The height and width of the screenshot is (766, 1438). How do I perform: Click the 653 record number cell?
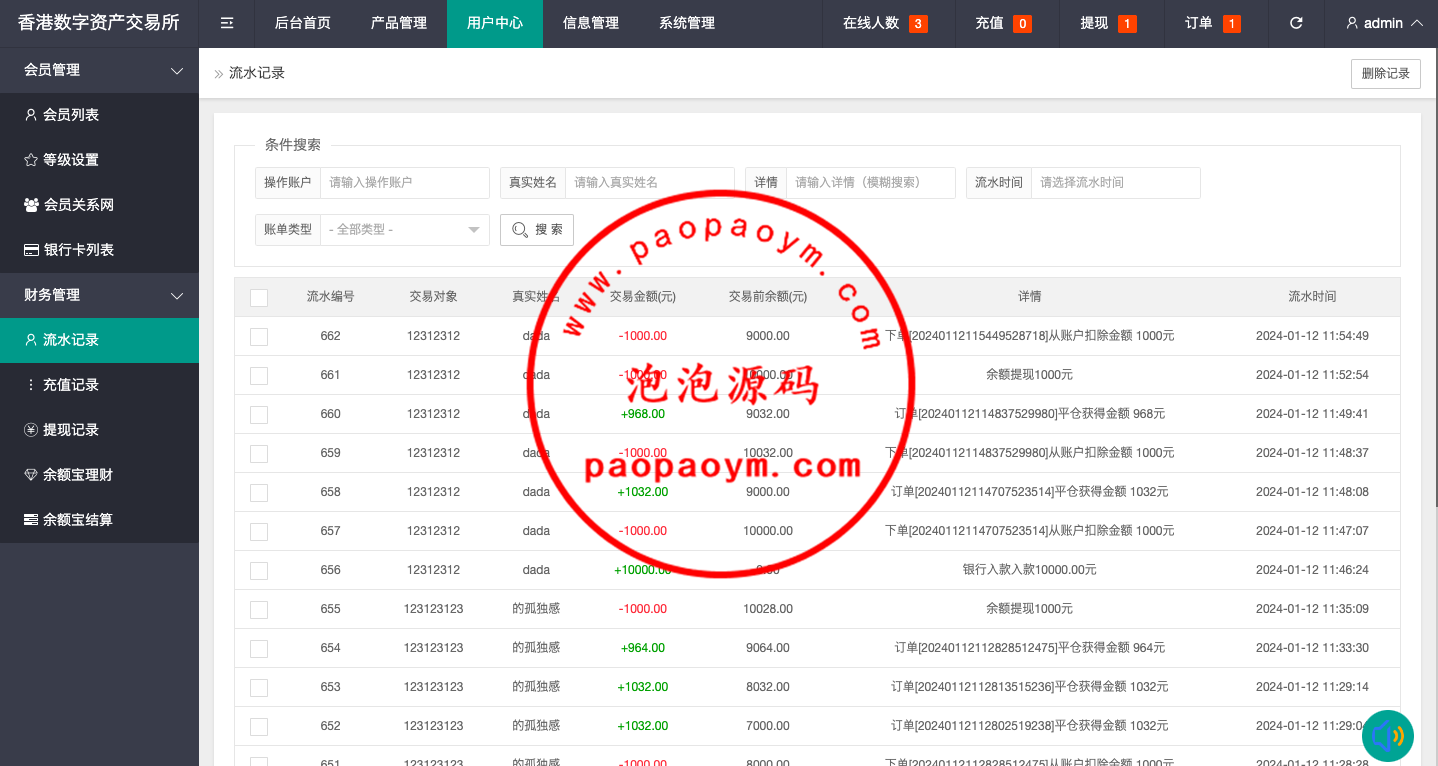tap(331, 687)
